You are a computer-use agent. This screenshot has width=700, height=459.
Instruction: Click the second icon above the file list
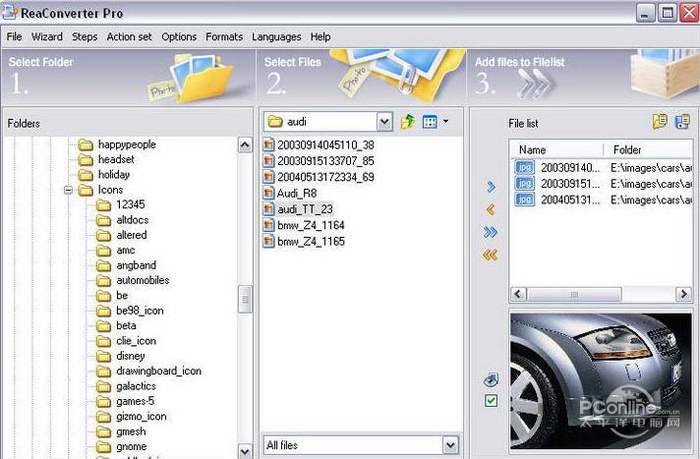[682, 122]
